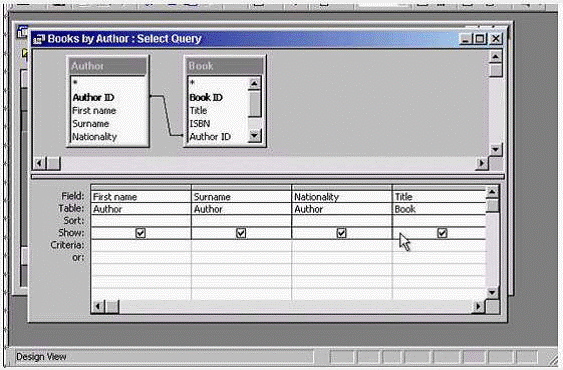This screenshot has width=563, height=370.
Task: Click Book field list scrollbar thumb
Action: [255, 104]
